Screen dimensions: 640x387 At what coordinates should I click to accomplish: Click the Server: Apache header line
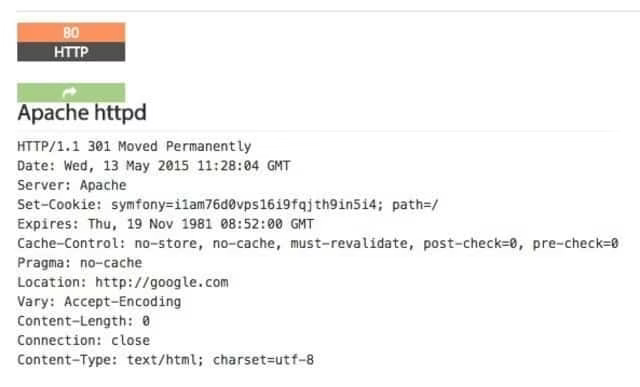tap(72, 185)
